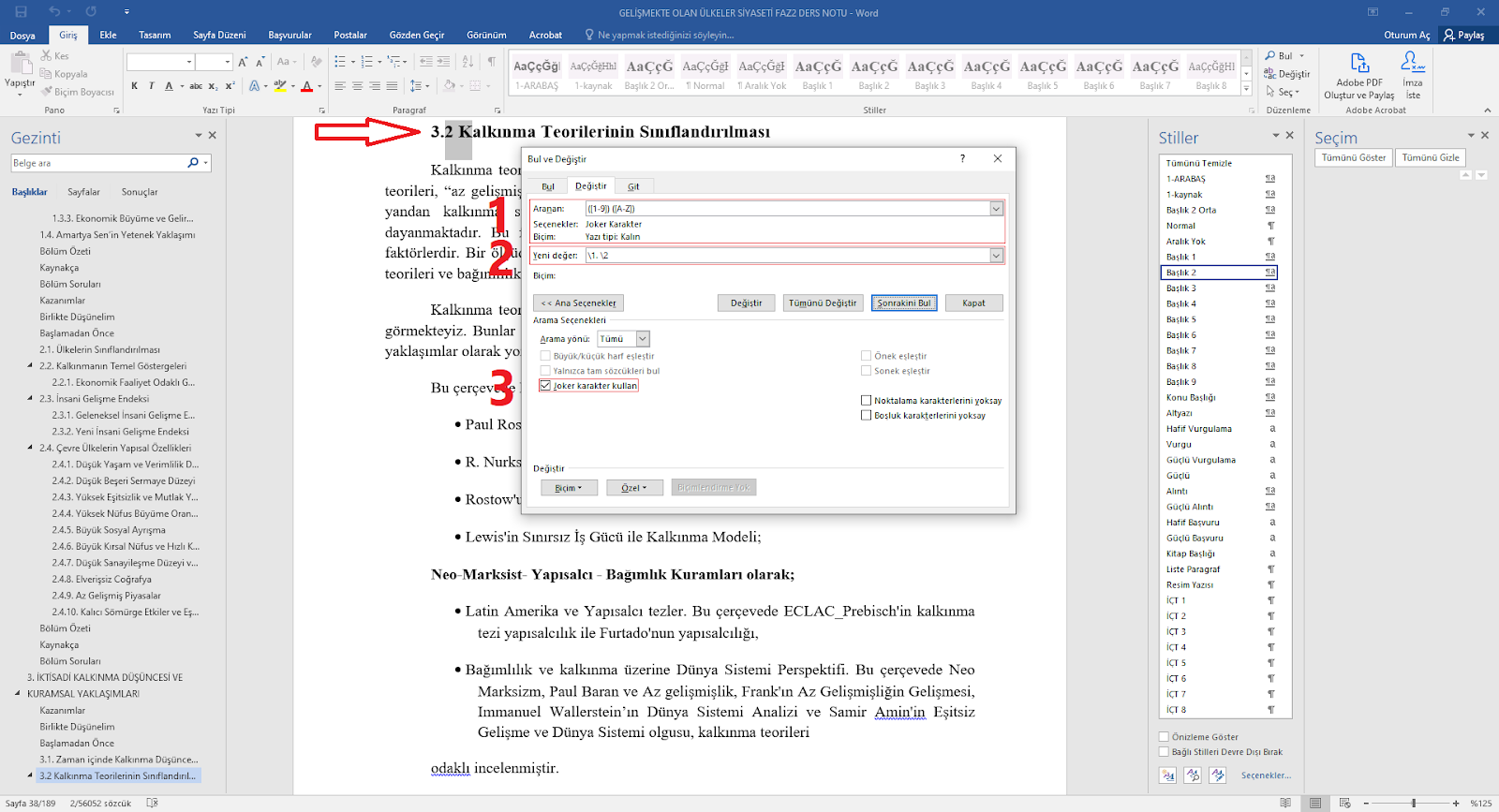Image resolution: width=1499 pixels, height=812 pixels.
Task: Open Arama yönü Tümü dropdown
Action: [x=643, y=339]
